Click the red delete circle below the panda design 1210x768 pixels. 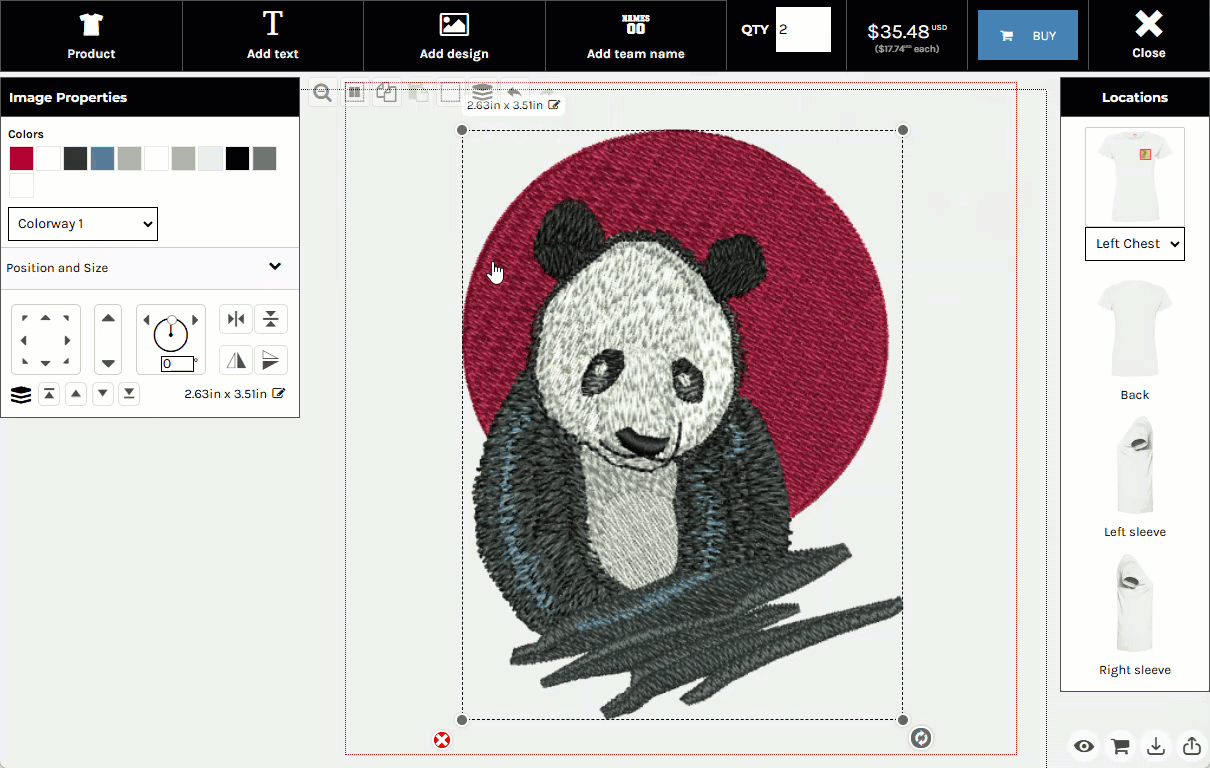[441, 740]
